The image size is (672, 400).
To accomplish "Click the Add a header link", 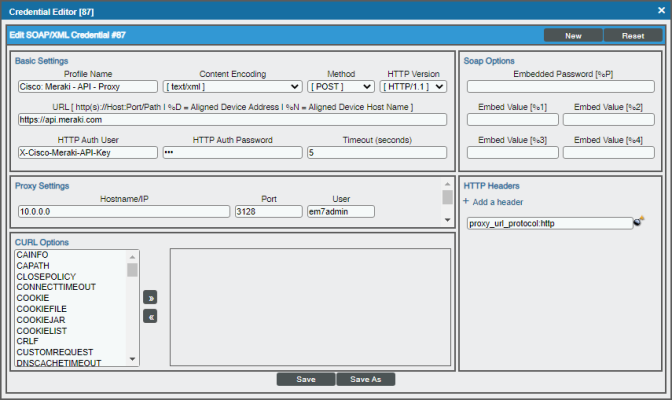I will (x=498, y=202).
